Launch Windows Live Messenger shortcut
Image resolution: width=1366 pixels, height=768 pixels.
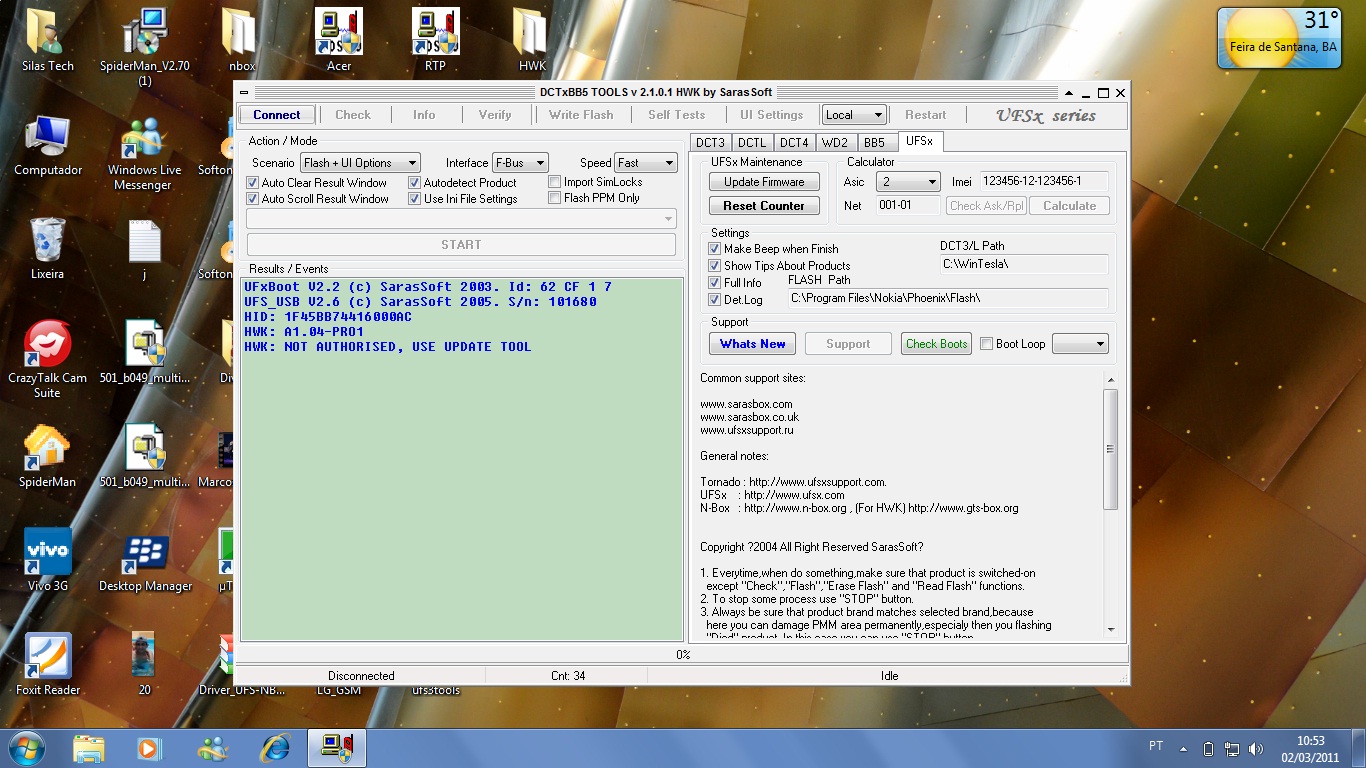(x=145, y=152)
